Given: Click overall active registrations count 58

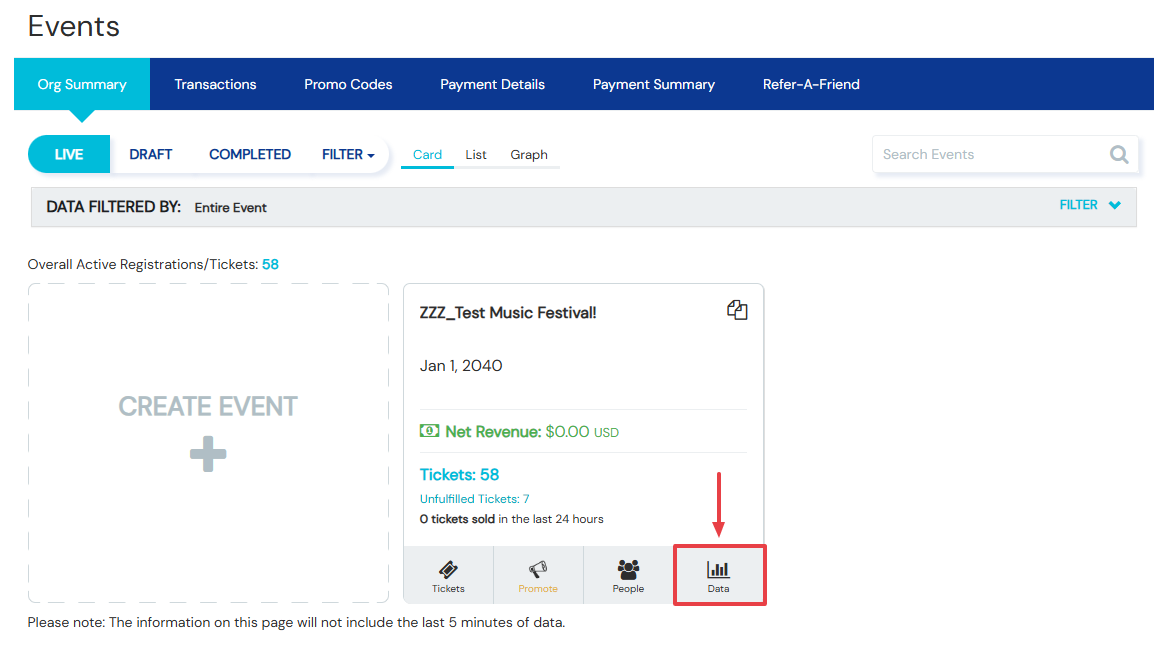Looking at the screenshot, I should point(270,265).
